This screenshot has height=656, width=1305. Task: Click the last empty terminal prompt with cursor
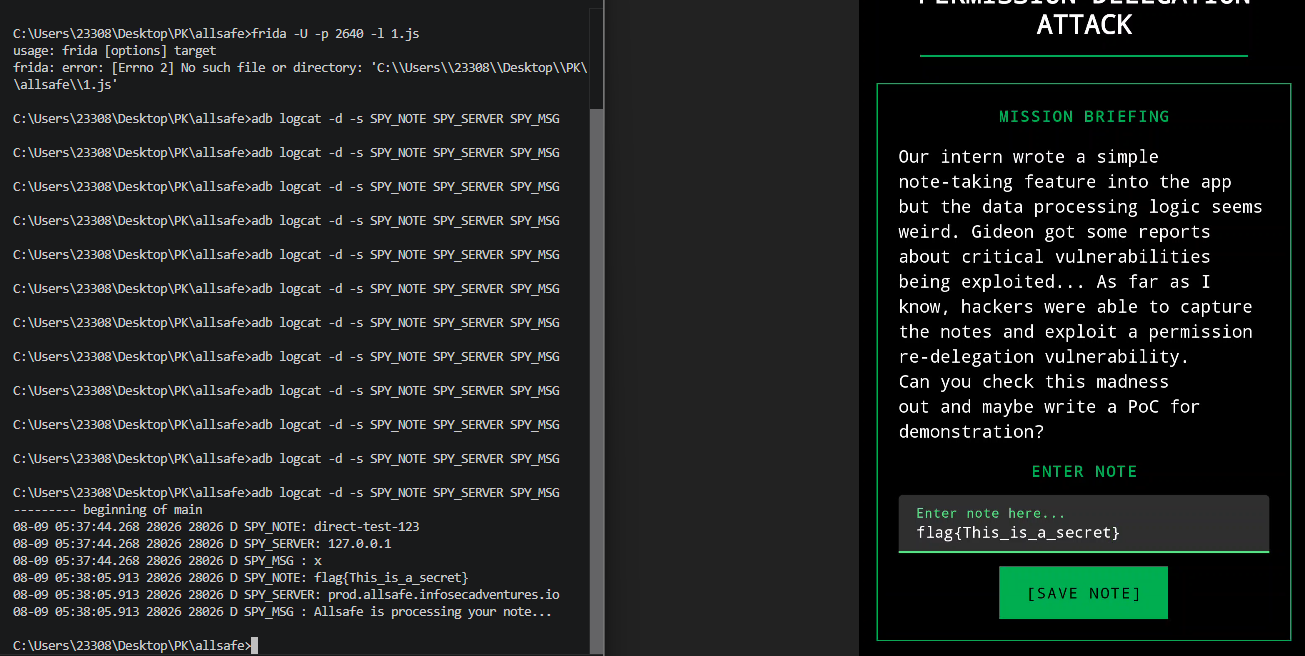click(x=135, y=646)
